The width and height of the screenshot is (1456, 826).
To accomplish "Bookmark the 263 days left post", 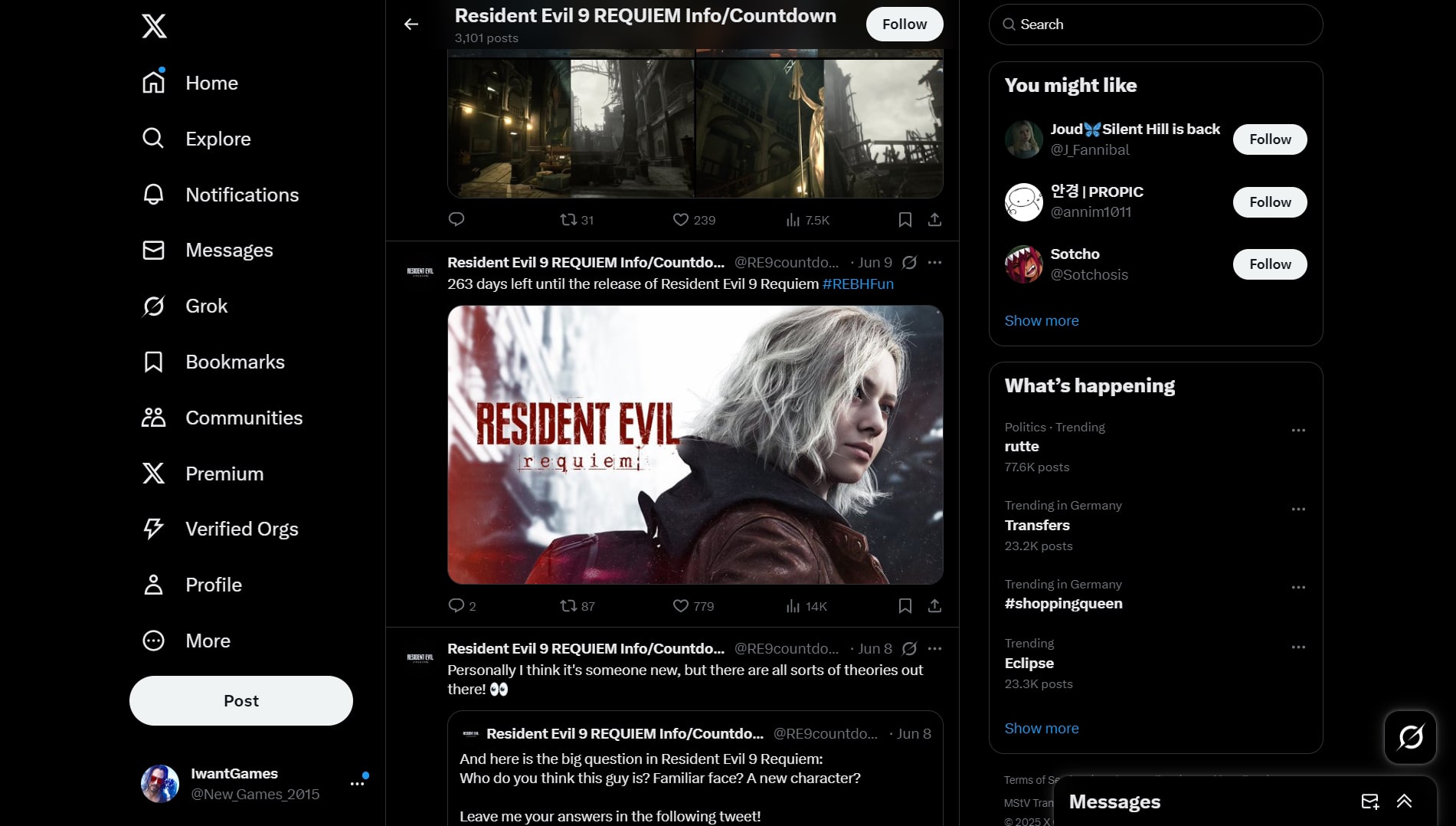I will [x=905, y=606].
